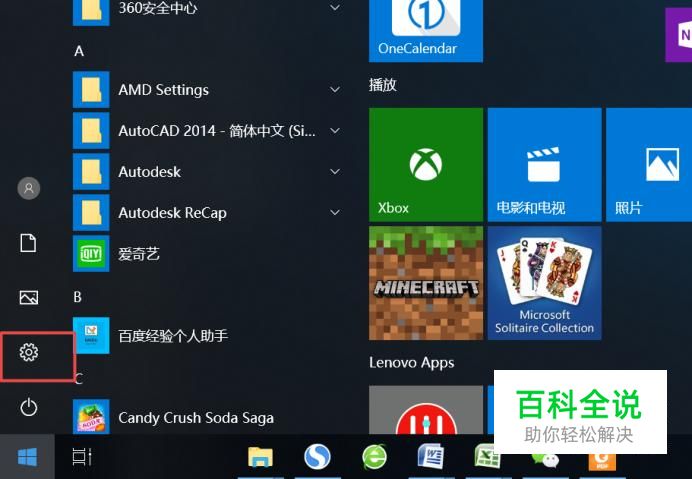Expand the AMD Settings chevron
The width and height of the screenshot is (692, 479).
click(x=335, y=90)
